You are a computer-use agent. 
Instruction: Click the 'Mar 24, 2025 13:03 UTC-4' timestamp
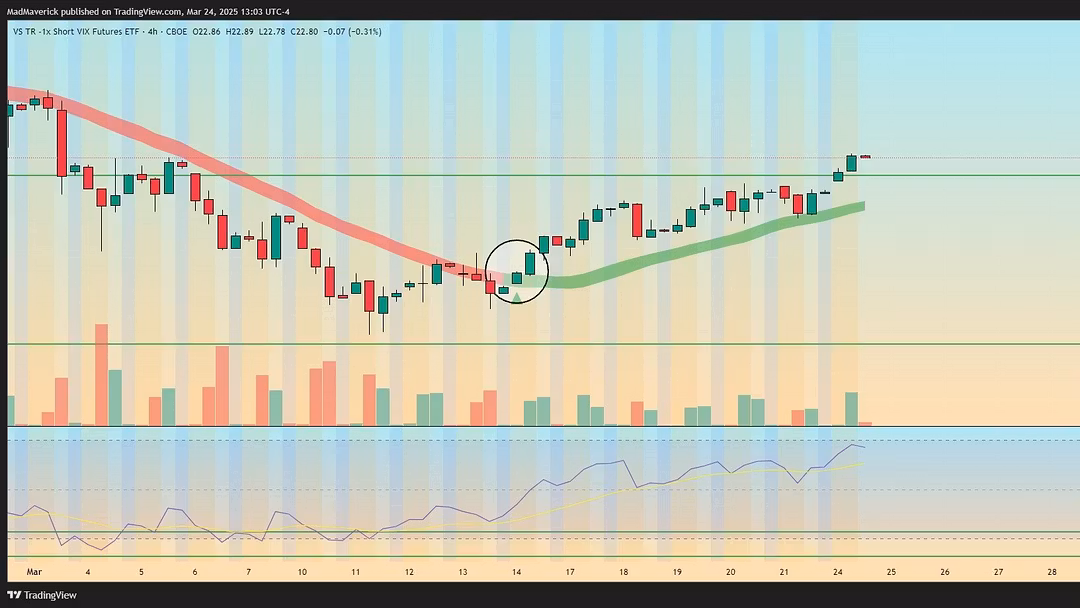238,12
